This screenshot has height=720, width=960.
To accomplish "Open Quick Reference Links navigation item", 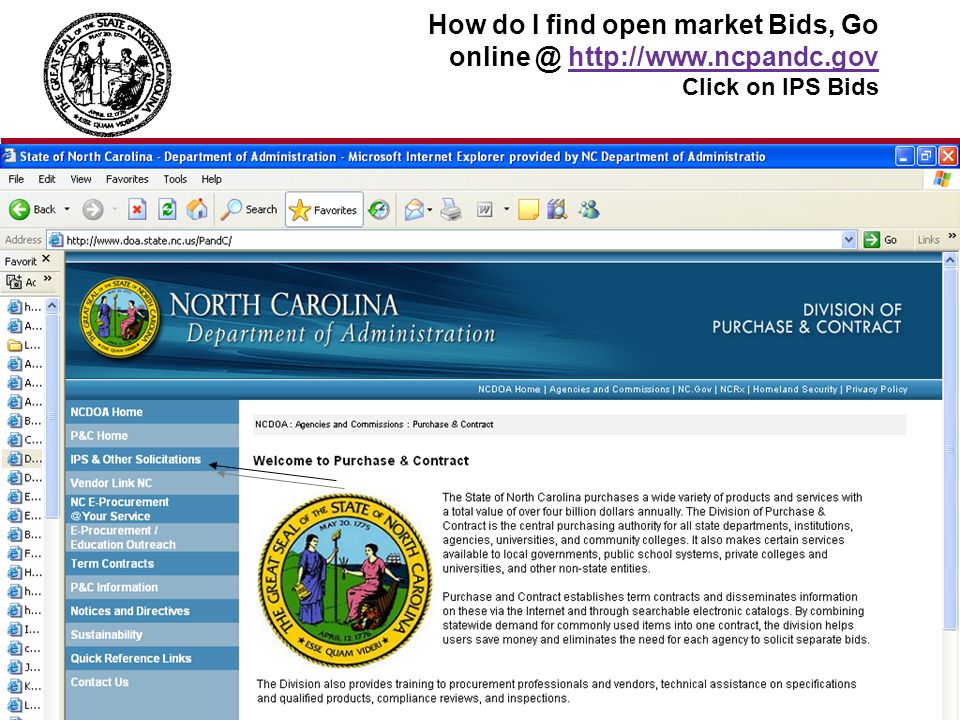I will coord(131,658).
